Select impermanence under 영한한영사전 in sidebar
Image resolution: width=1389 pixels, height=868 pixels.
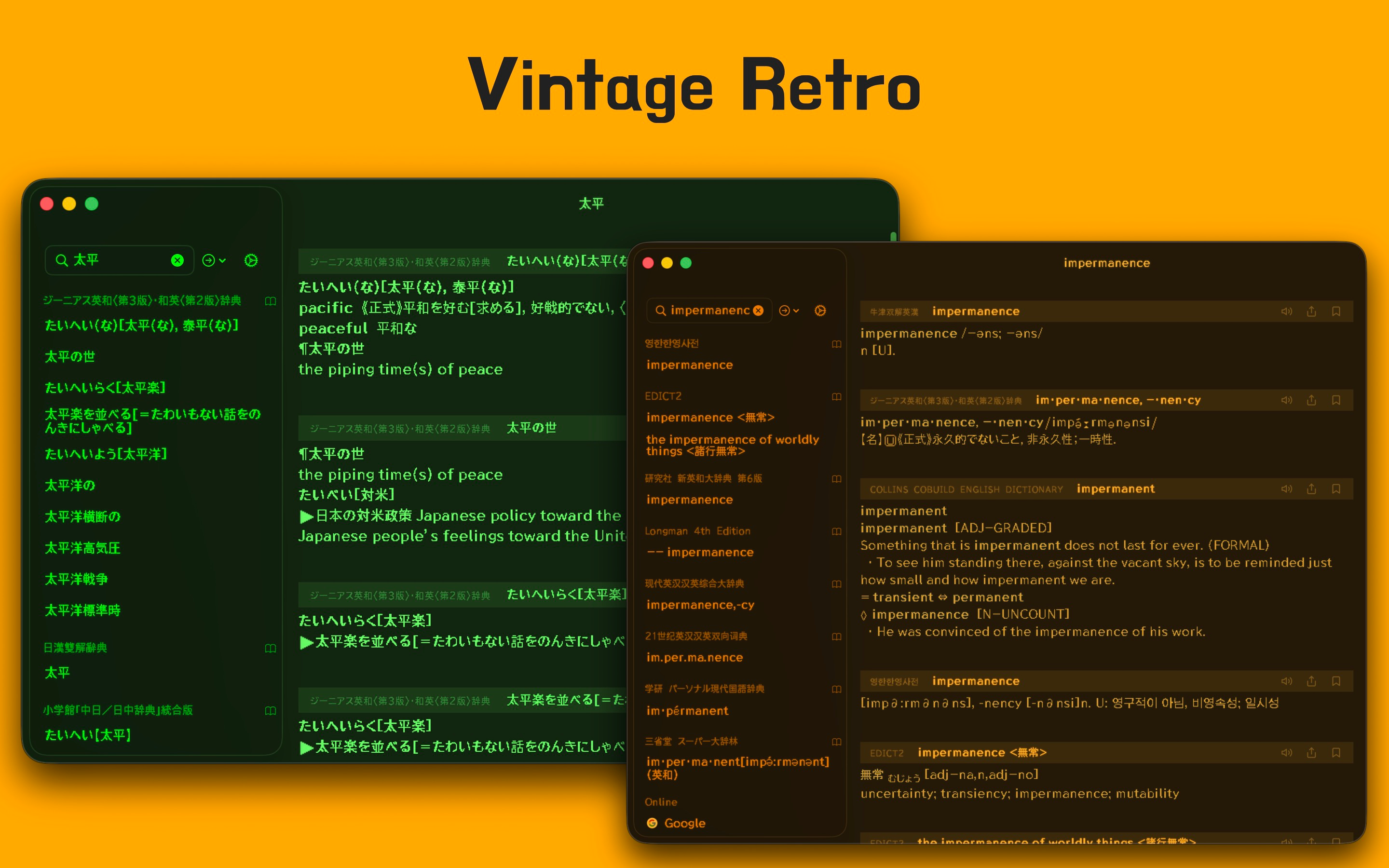689,365
